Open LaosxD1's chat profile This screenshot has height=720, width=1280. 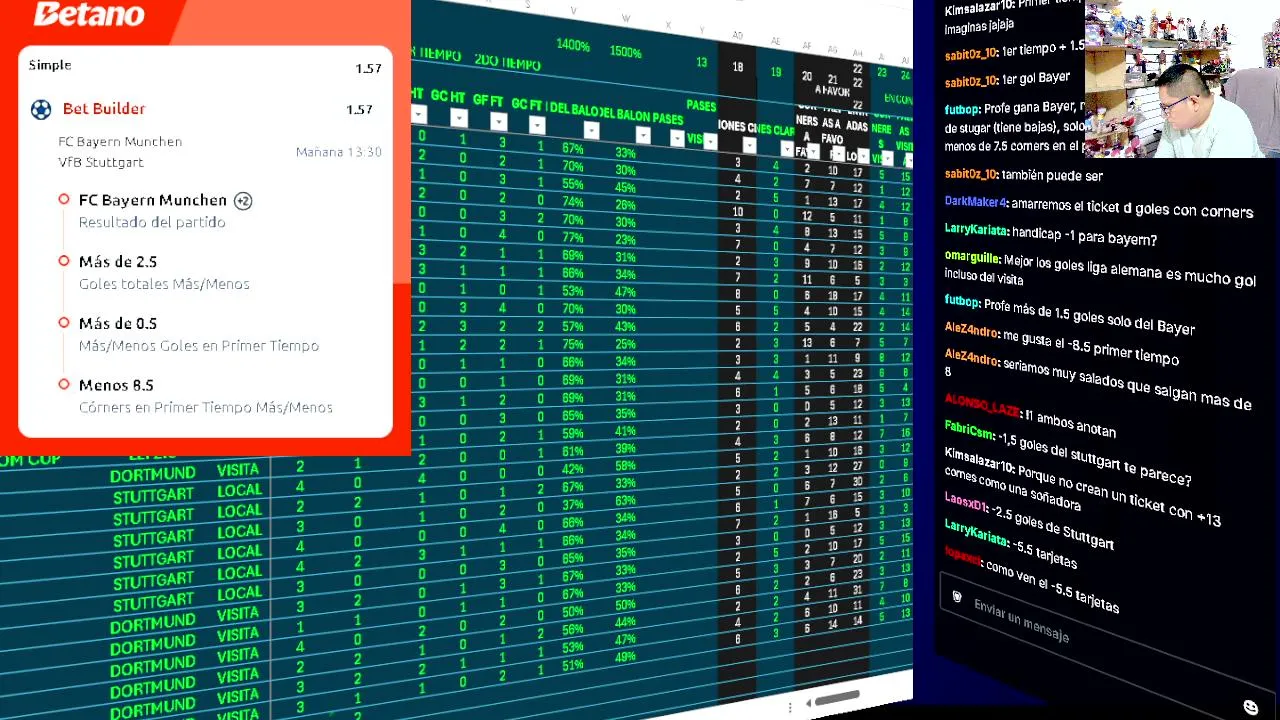[x=966, y=503]
